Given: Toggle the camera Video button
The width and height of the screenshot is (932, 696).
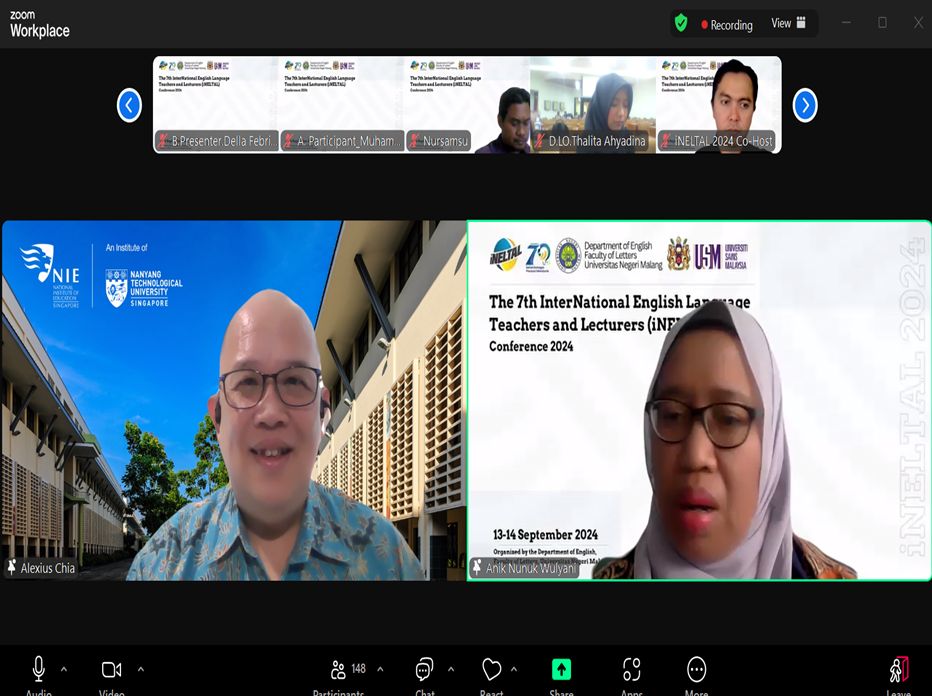Looking at the screenshot, I should point(111,669).
